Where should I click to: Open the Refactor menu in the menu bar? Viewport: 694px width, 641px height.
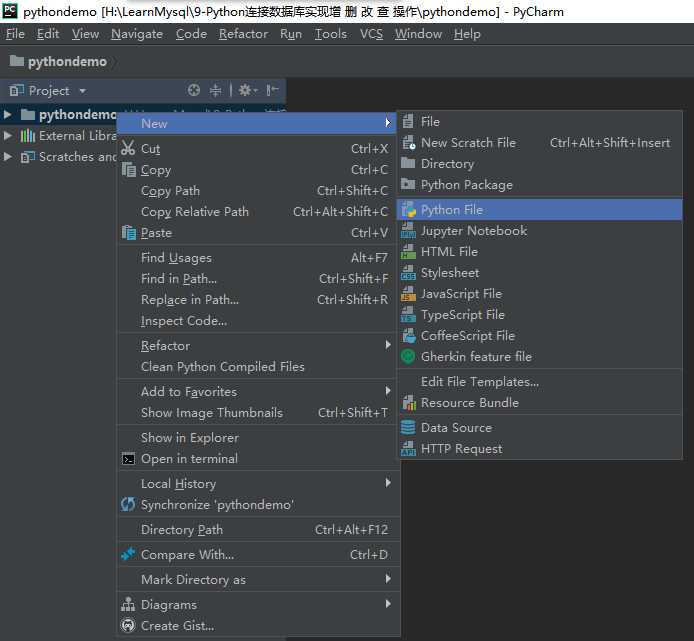point(243,34)
